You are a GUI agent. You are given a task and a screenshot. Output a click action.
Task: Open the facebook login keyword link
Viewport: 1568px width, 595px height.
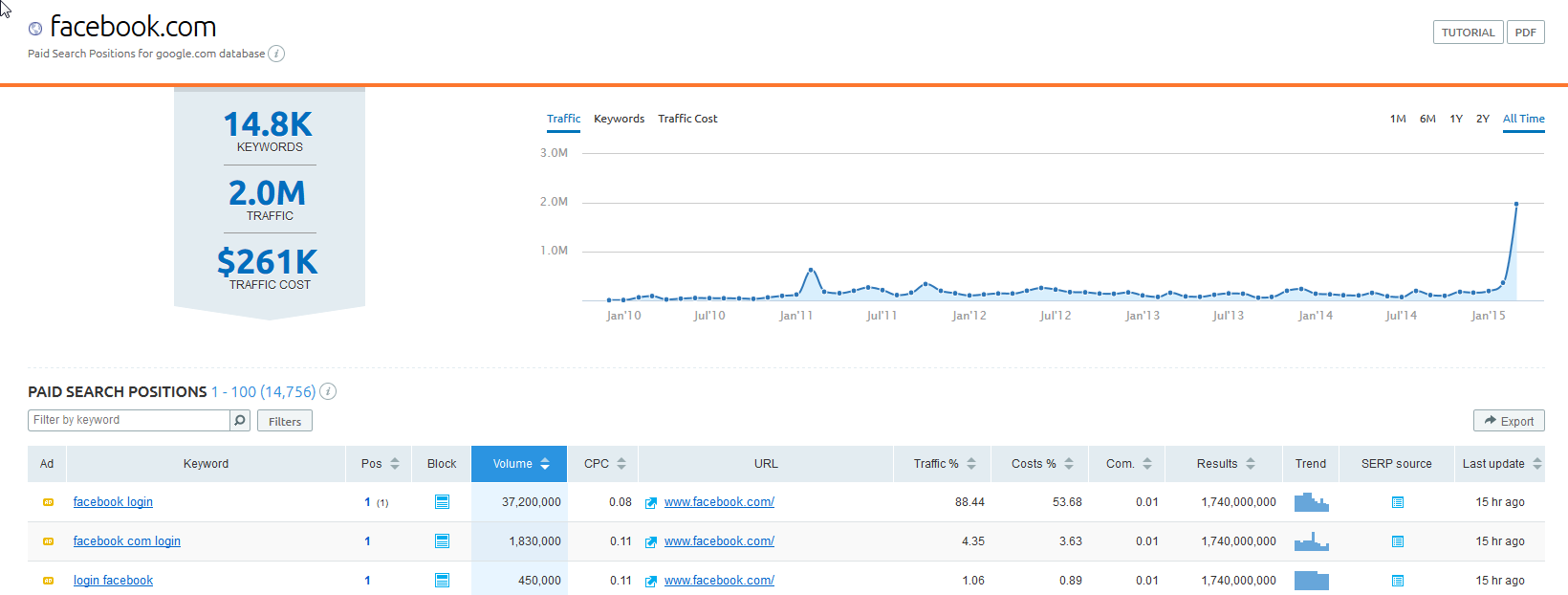[113, 502]
